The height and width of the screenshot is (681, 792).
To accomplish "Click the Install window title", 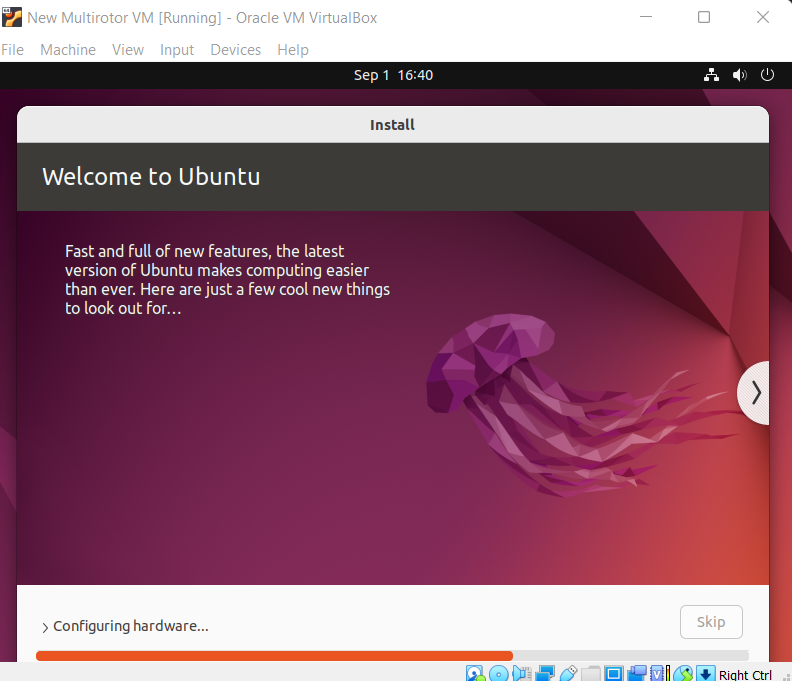I will (x=392, y=125).
